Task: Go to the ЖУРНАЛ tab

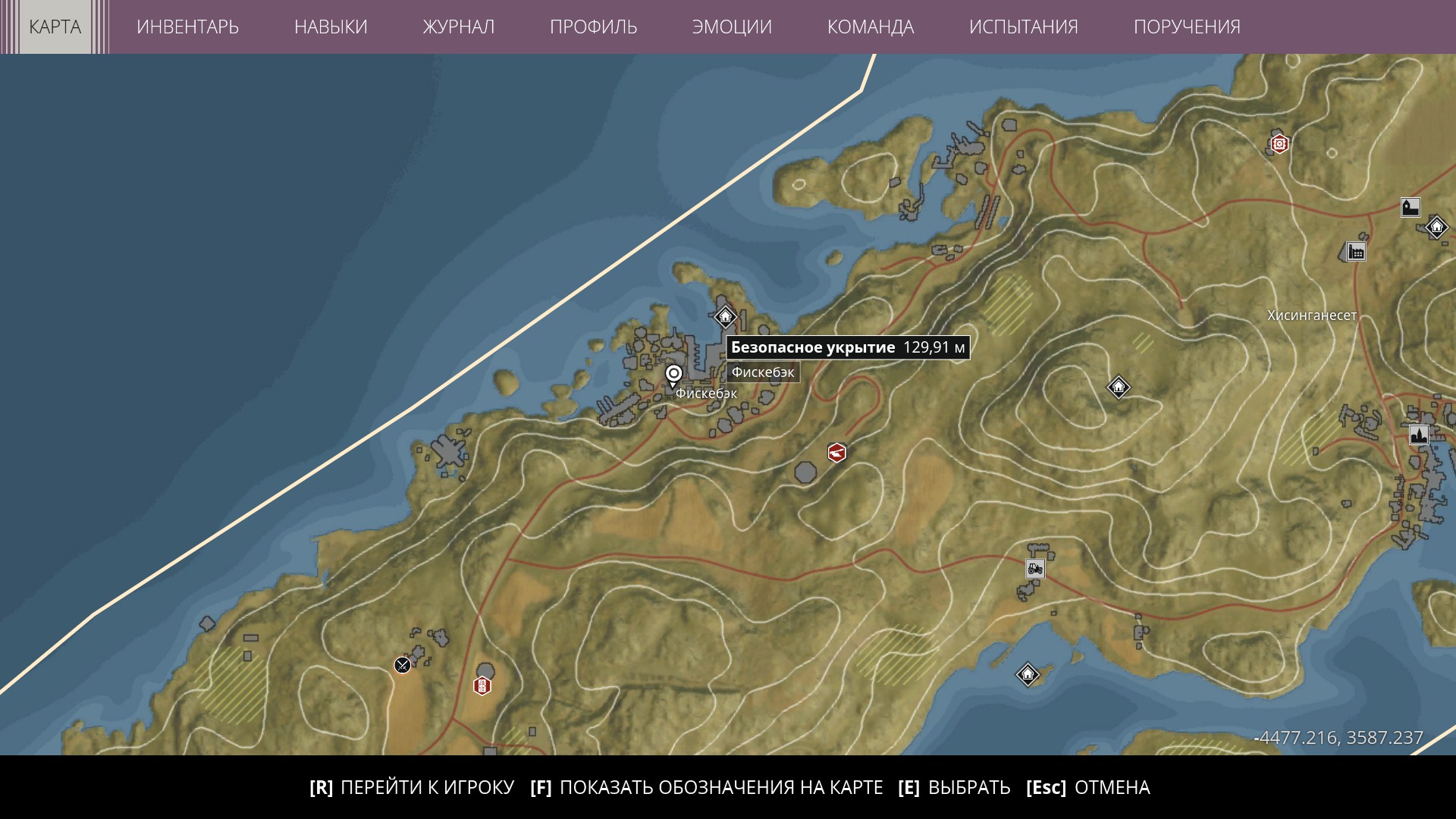Action: pos(458,27)
